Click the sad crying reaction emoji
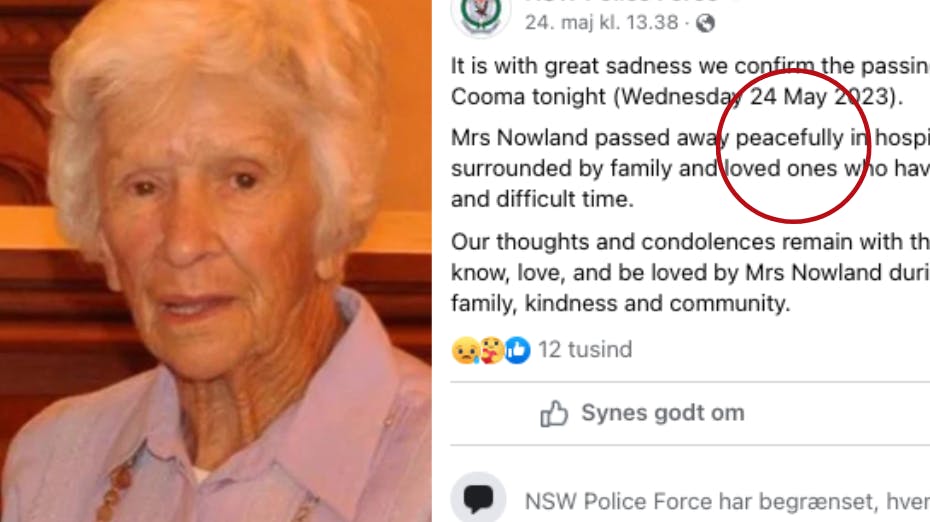 click(466, 350)
